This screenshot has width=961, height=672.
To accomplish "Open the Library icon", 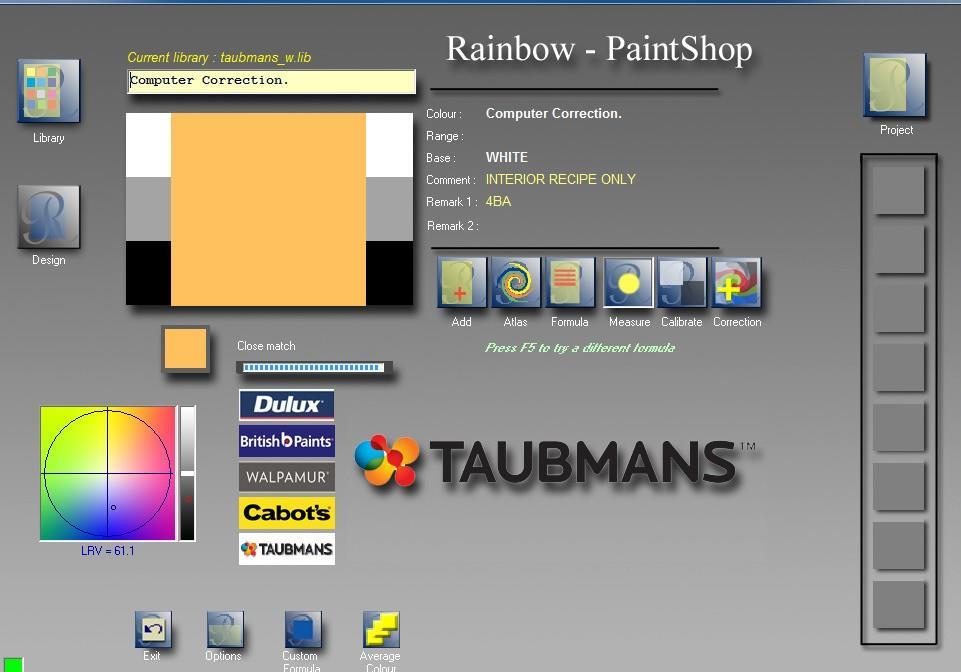I will pyautogui.click(x=49, y=90).
